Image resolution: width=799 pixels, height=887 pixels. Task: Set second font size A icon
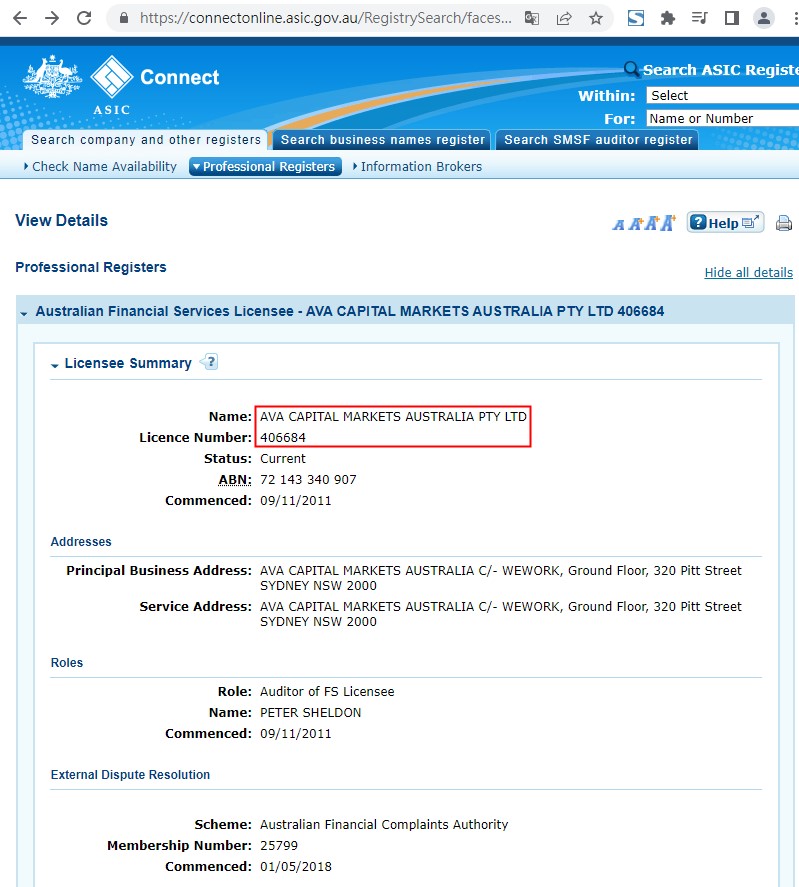pyautogui.click(x=636, y=223)
